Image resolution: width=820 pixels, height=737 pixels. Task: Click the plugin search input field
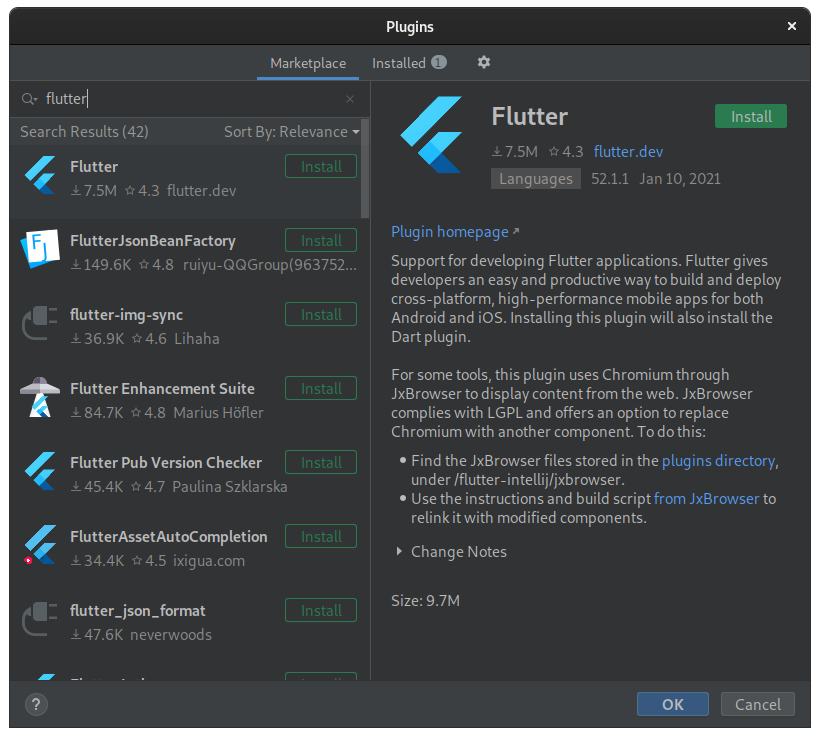tap(190, 99)
